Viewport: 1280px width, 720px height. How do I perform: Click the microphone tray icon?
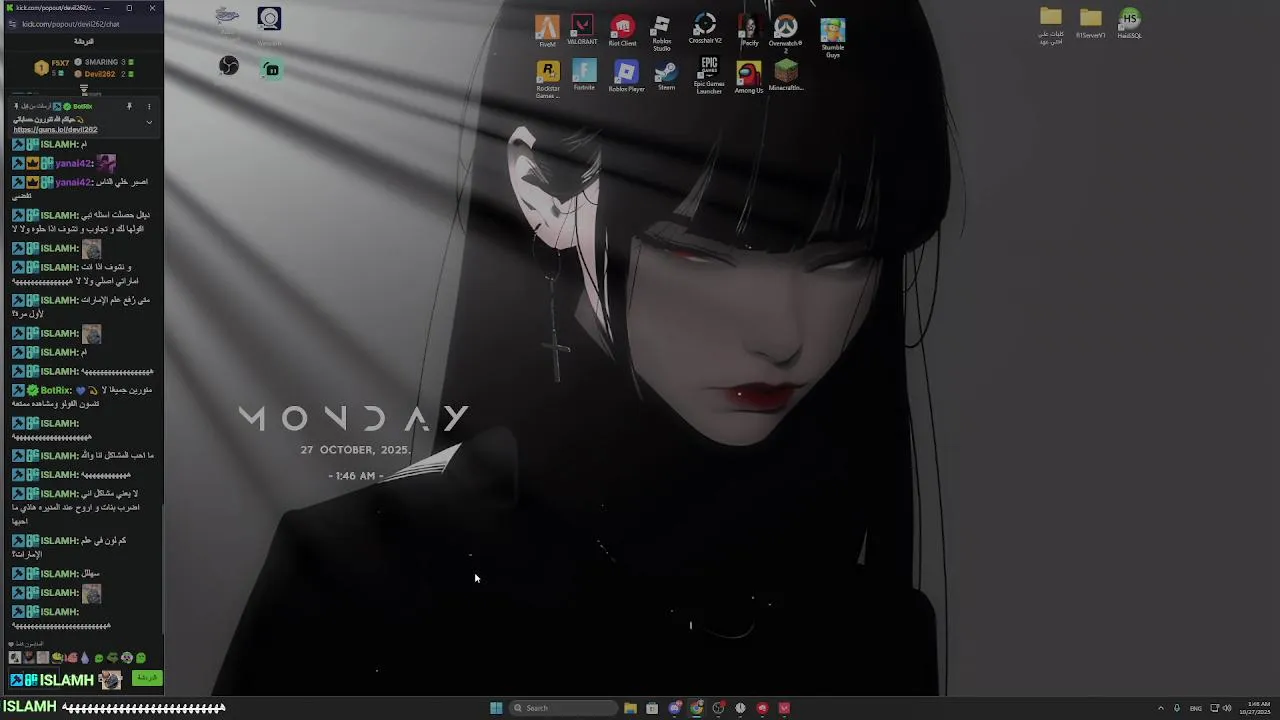(1176, 708)
